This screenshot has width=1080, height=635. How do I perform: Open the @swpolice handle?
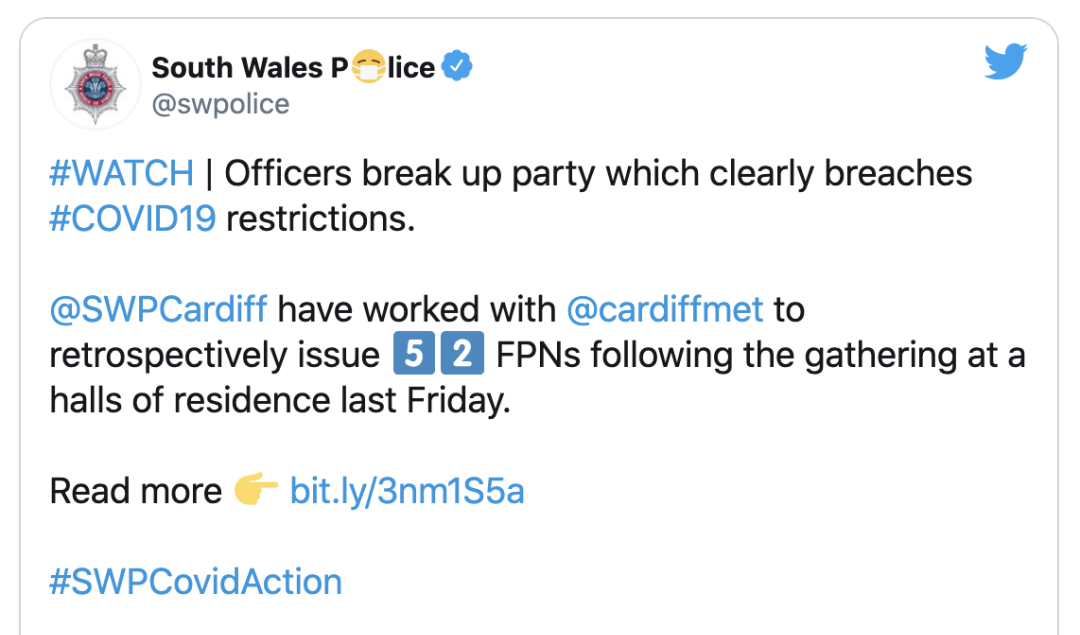(220, 104)
